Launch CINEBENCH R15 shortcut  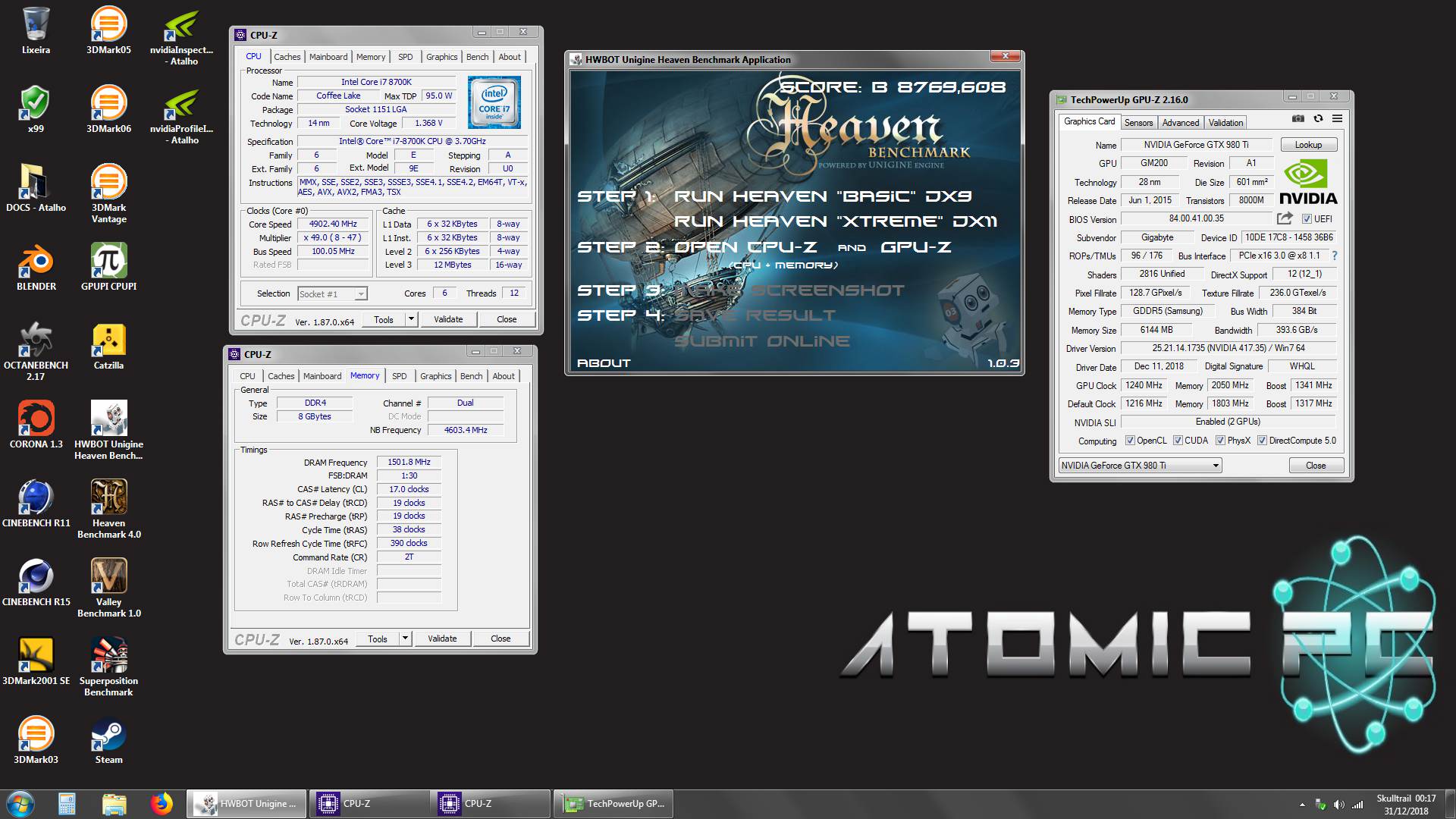tap(36, 582)
